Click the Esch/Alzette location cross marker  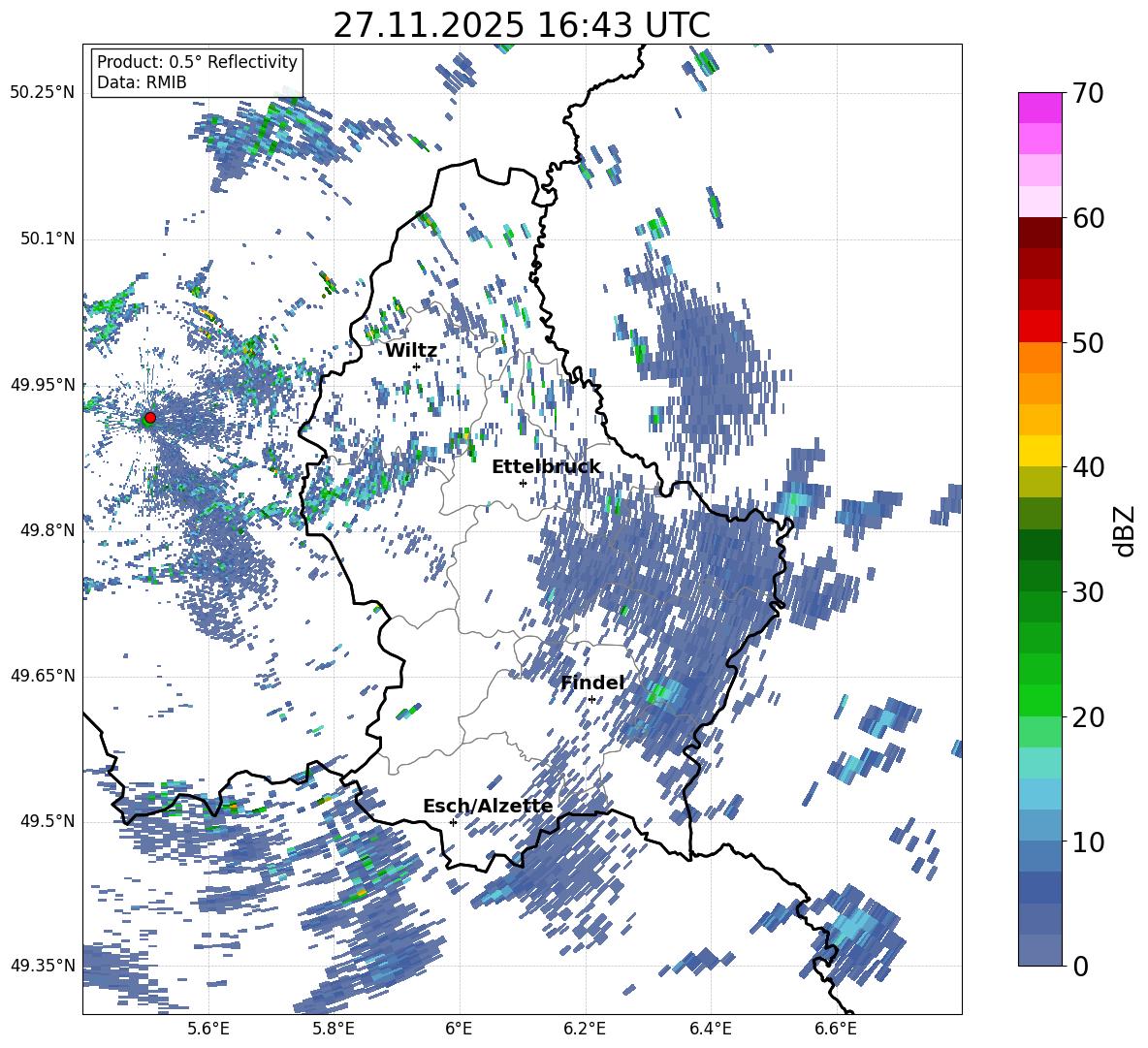[x=453, y=822]
